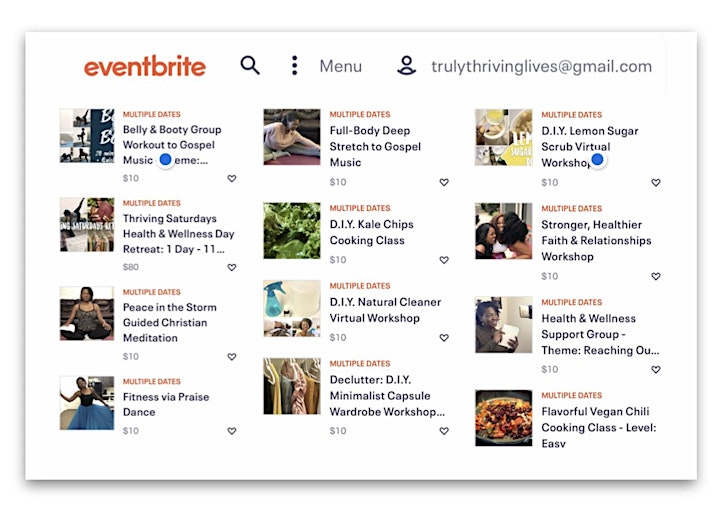This screenshot has width=720, height=508.
Task: Click the search magnifying glass icon
Action: tap(250, 66)
